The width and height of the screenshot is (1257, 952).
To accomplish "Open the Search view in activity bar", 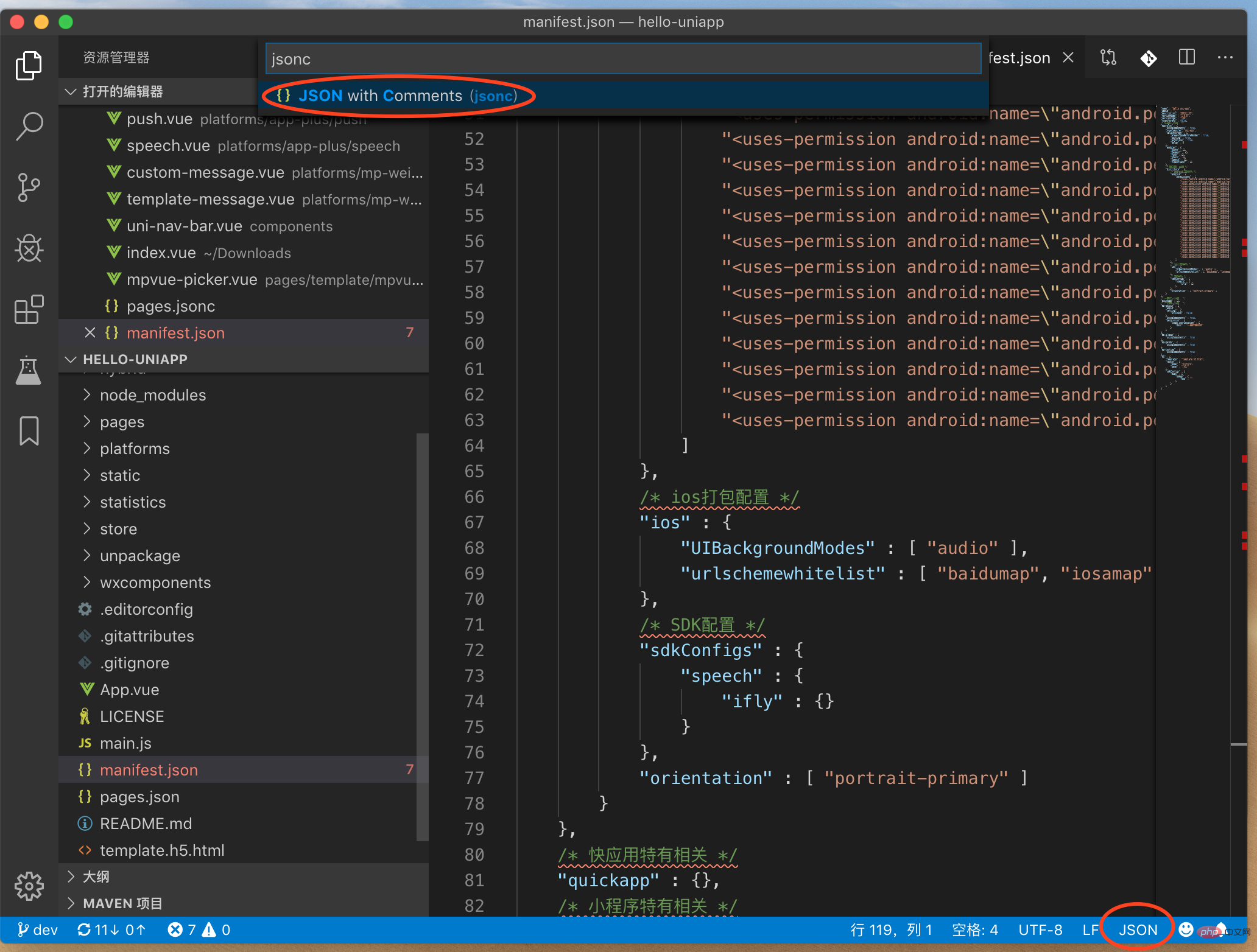I will click(29, 126).
